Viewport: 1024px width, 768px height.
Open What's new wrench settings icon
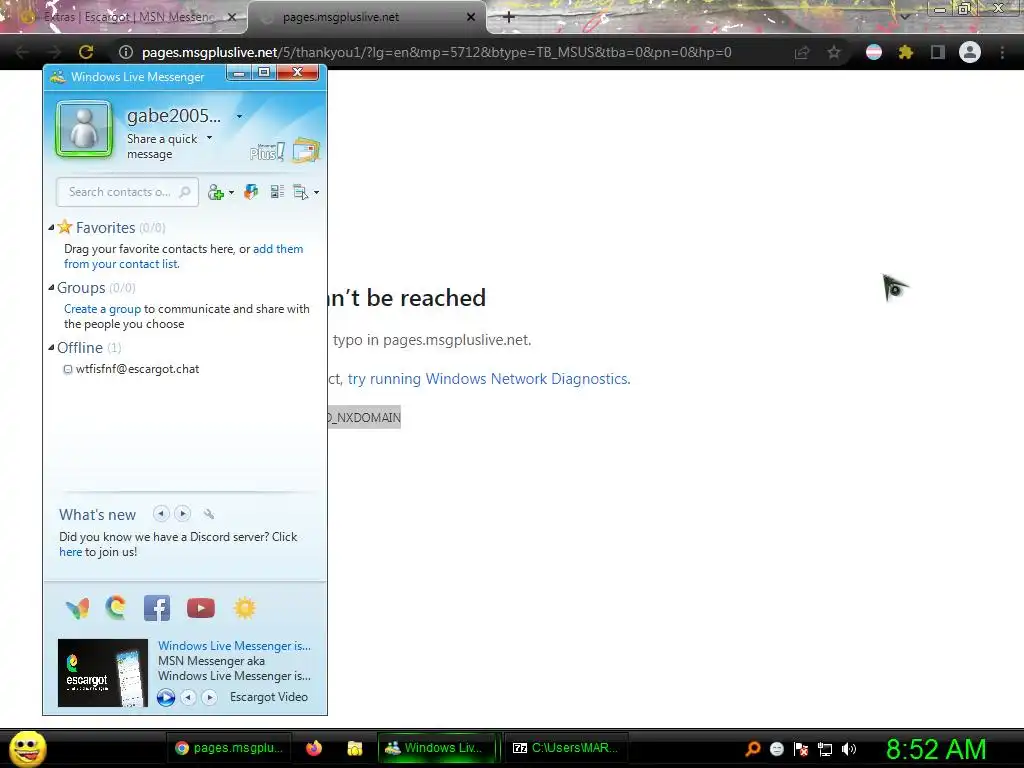209,515
